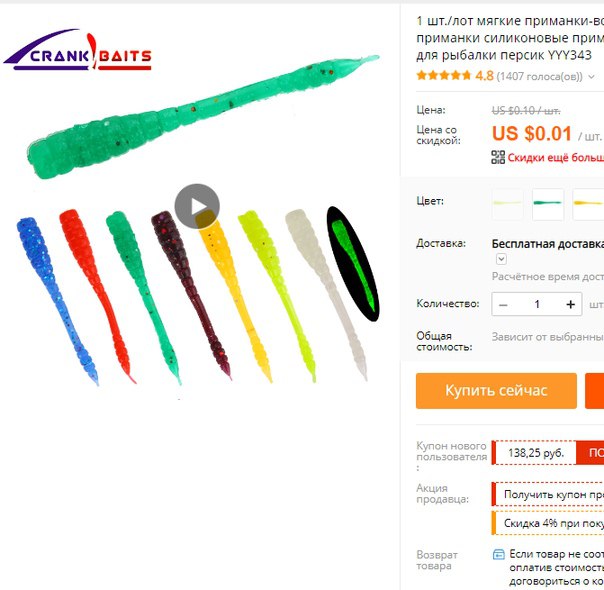
Task: Select the green lure color swatch
Action: point(548,203)
